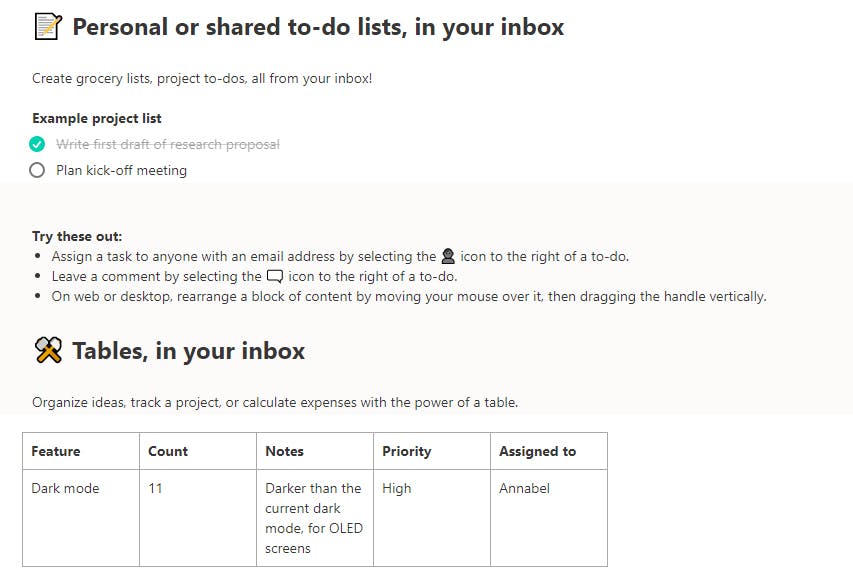Uncheck the completed research proposal to-do
Image resolution: width=853 pixels, height=581 pixels.
[38, 144]
